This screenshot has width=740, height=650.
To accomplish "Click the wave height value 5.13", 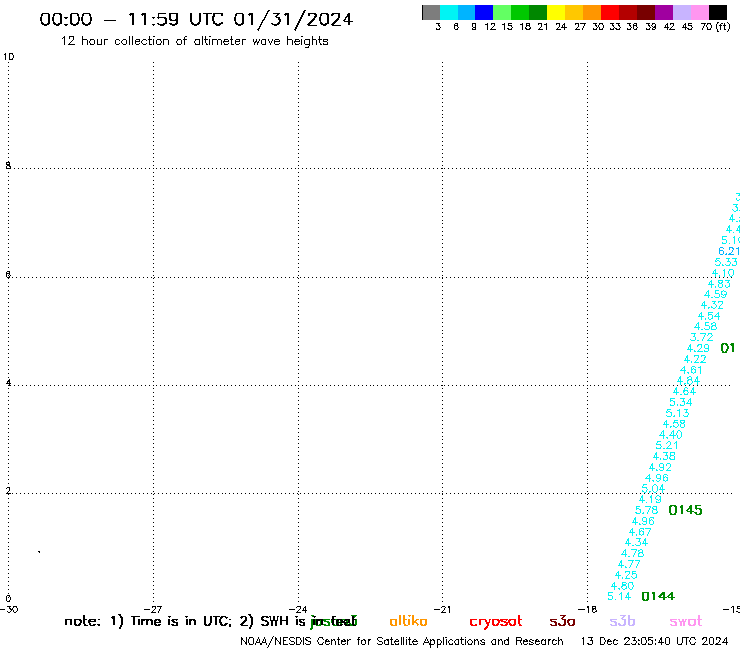I will point(677,414).
